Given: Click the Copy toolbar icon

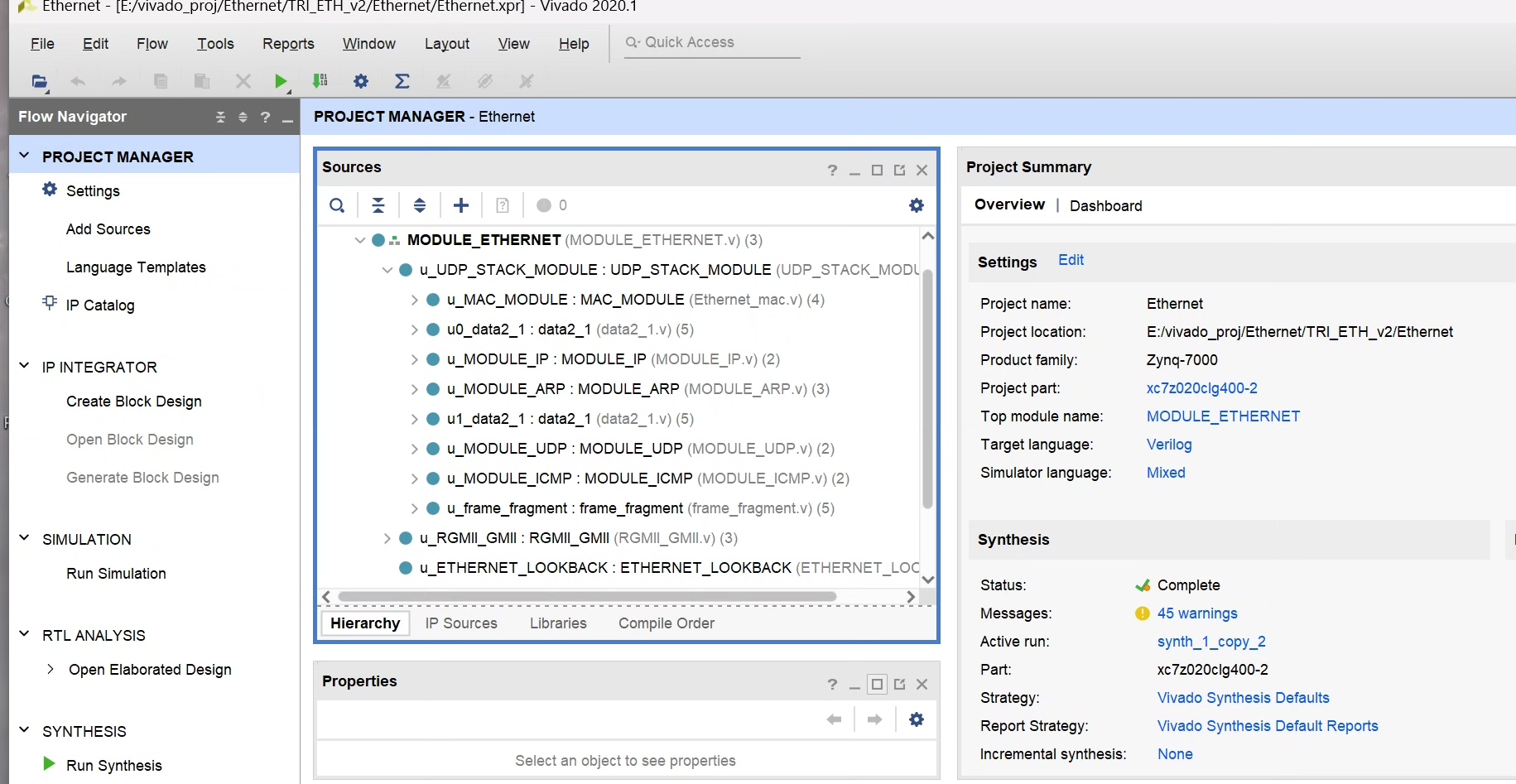Looking at the screenshot, I should click(x=161, y=81).
